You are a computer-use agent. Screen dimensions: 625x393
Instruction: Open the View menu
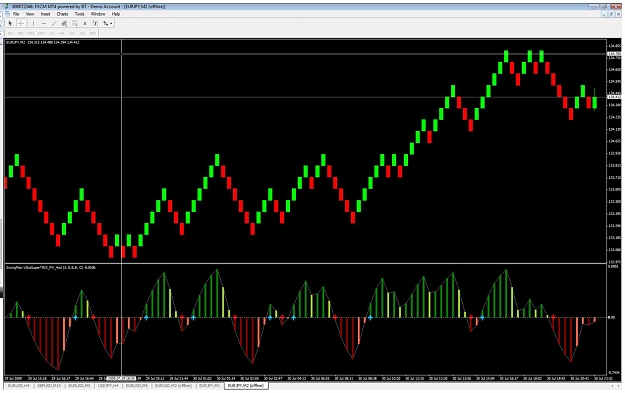[30, 14]
